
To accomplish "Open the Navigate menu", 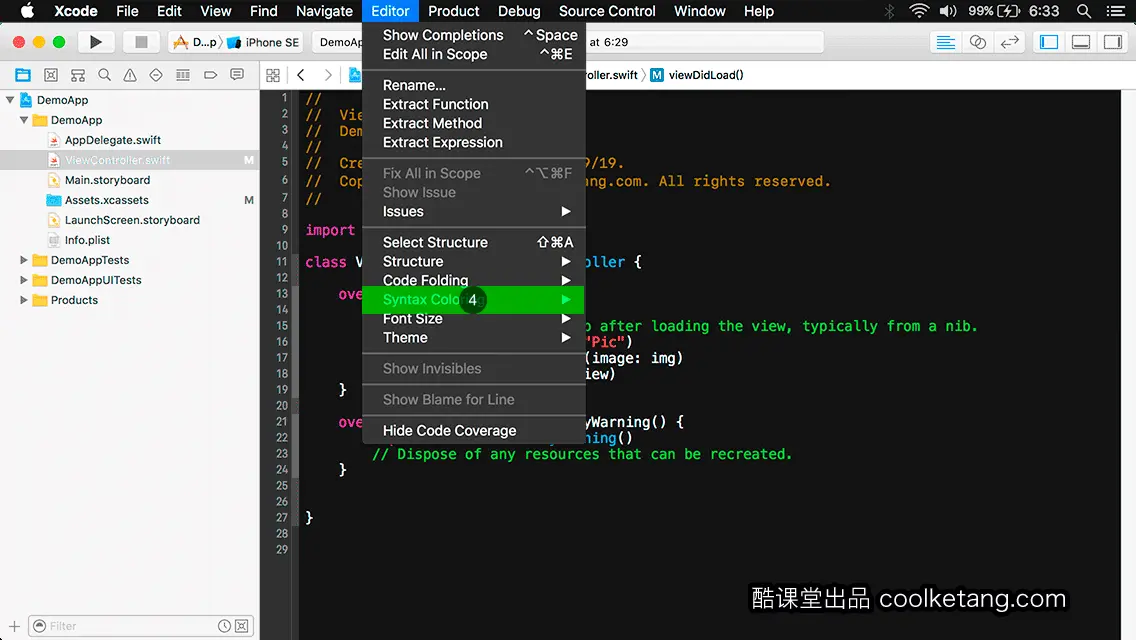I will (x=324, y=11).
